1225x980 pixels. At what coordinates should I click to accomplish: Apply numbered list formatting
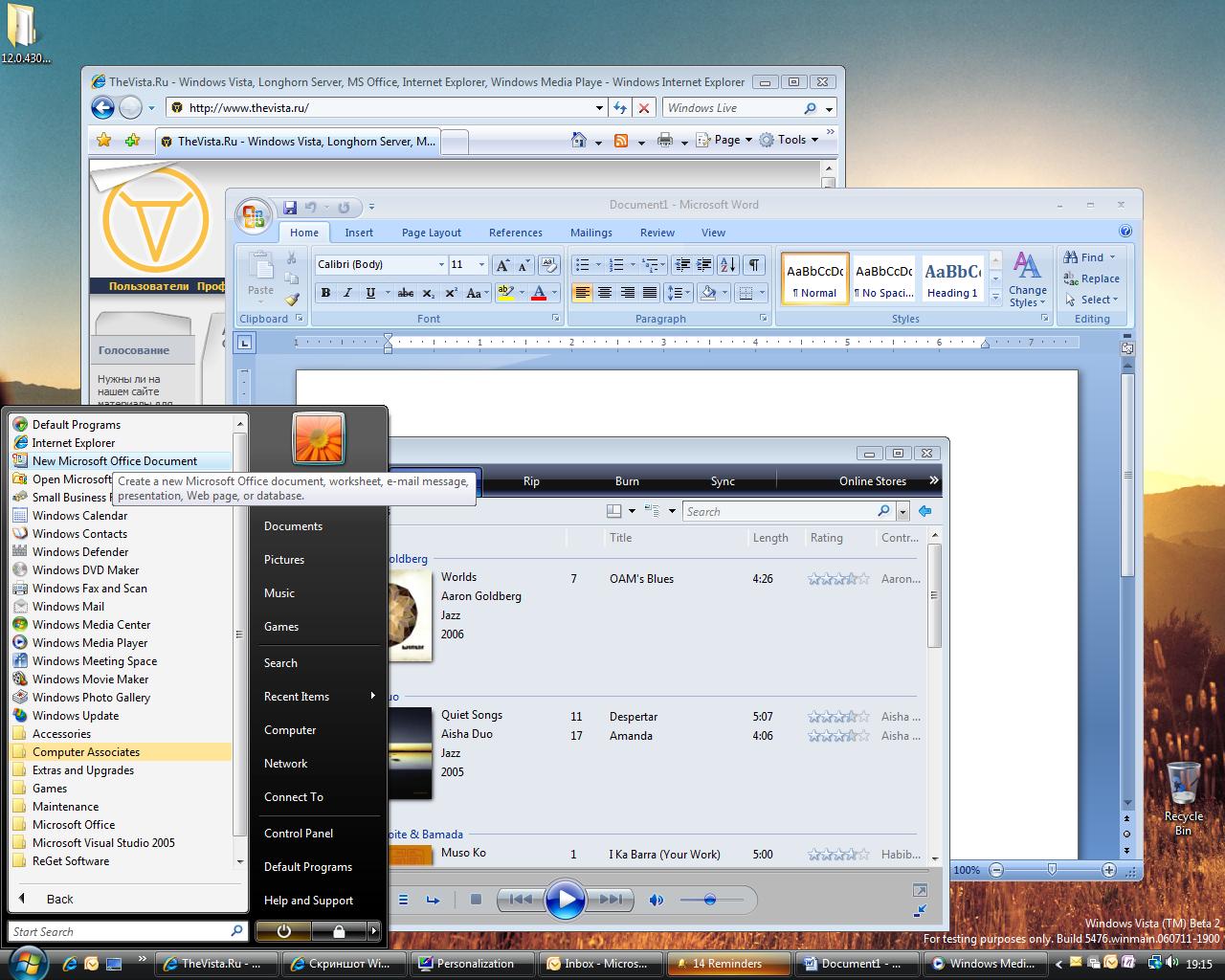click(616, 265)
